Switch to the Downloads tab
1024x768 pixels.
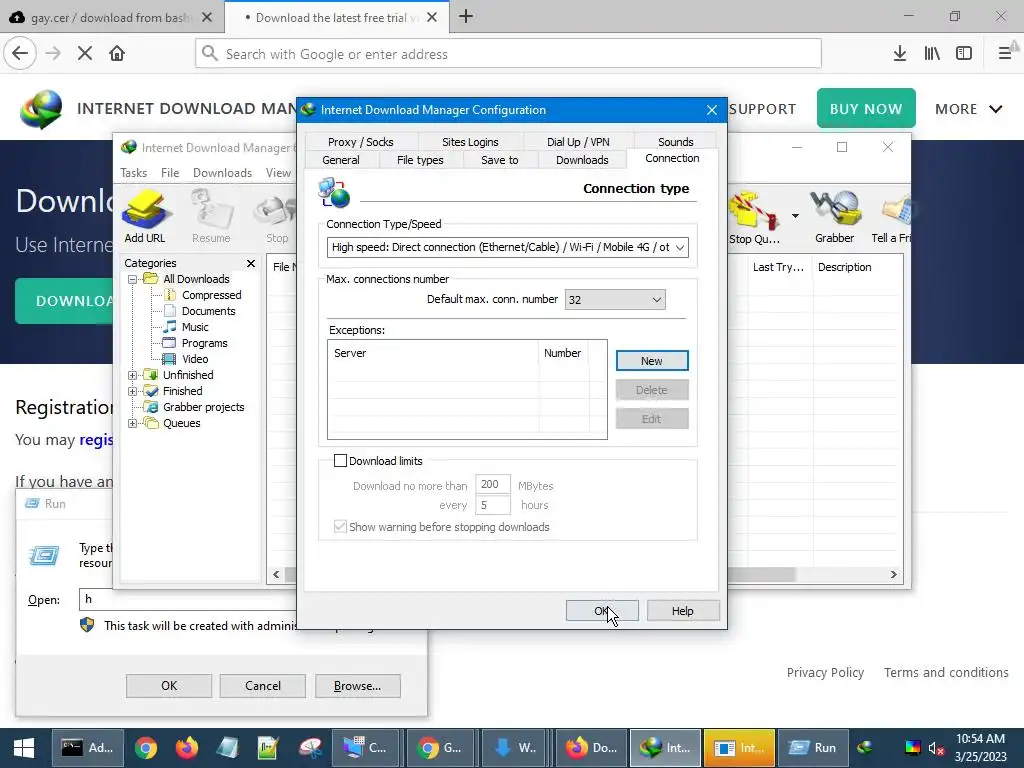click(x=582, y=160)
